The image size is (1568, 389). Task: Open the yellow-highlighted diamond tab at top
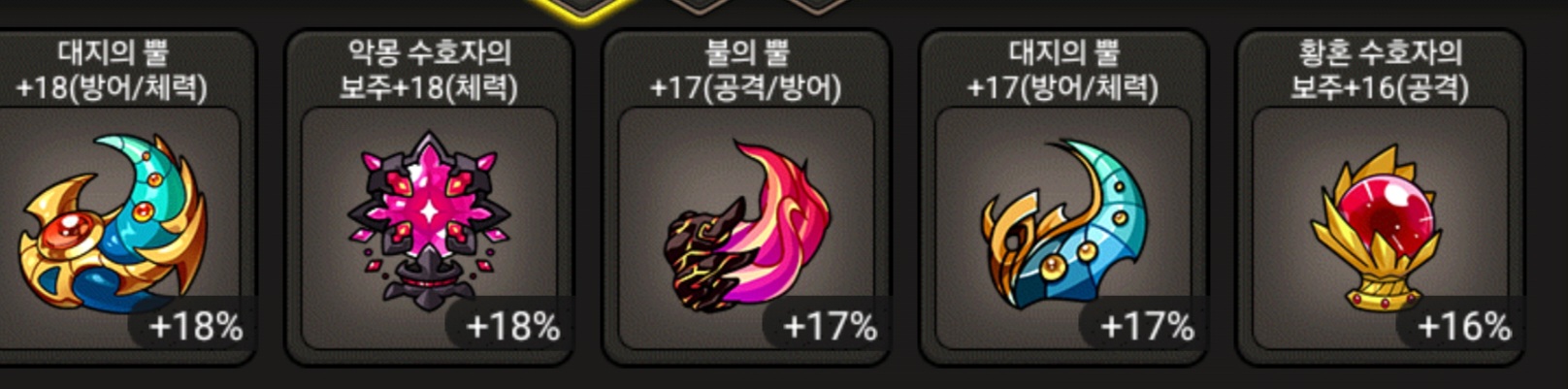click(582, 8)
